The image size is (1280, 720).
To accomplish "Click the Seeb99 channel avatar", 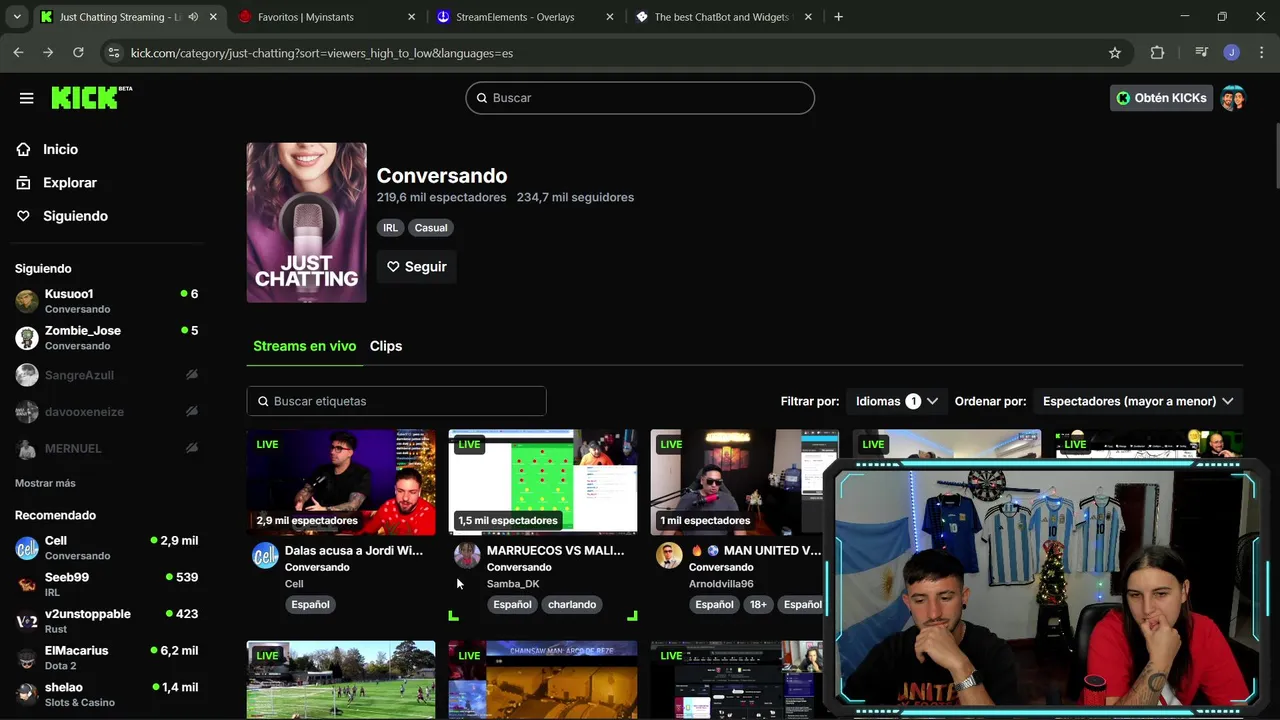I will point(27,584).
